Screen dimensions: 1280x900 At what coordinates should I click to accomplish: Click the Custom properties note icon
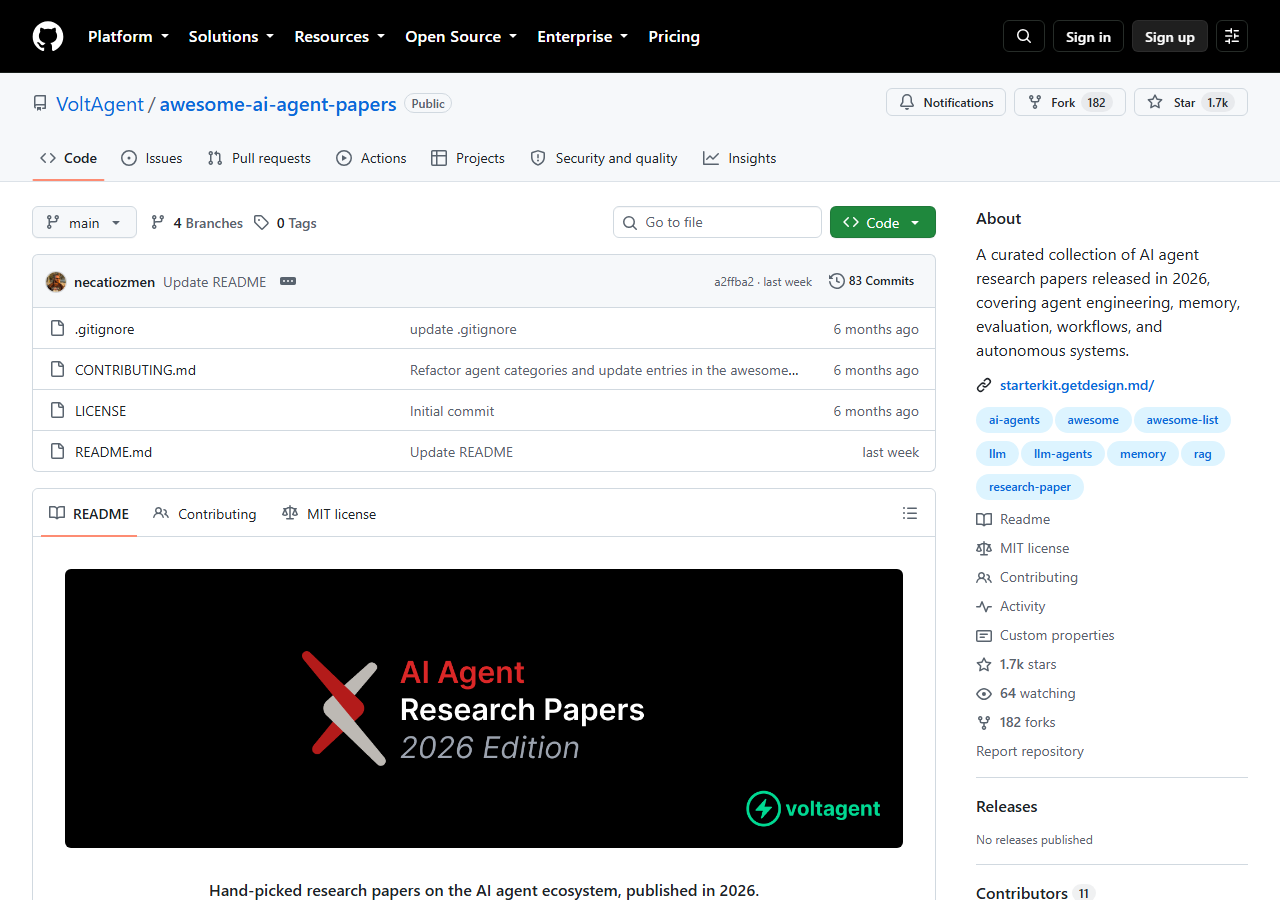(984, 635)
